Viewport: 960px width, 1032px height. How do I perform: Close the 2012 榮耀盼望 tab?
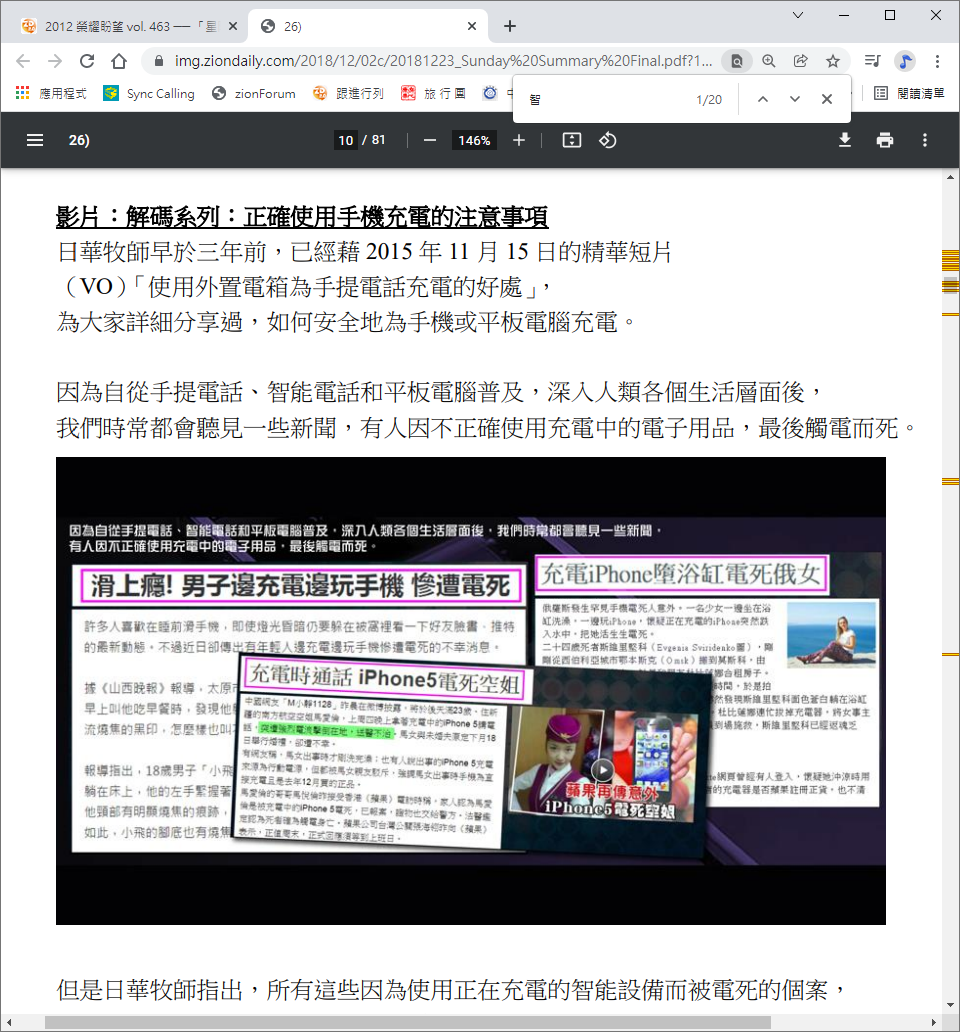233,26
